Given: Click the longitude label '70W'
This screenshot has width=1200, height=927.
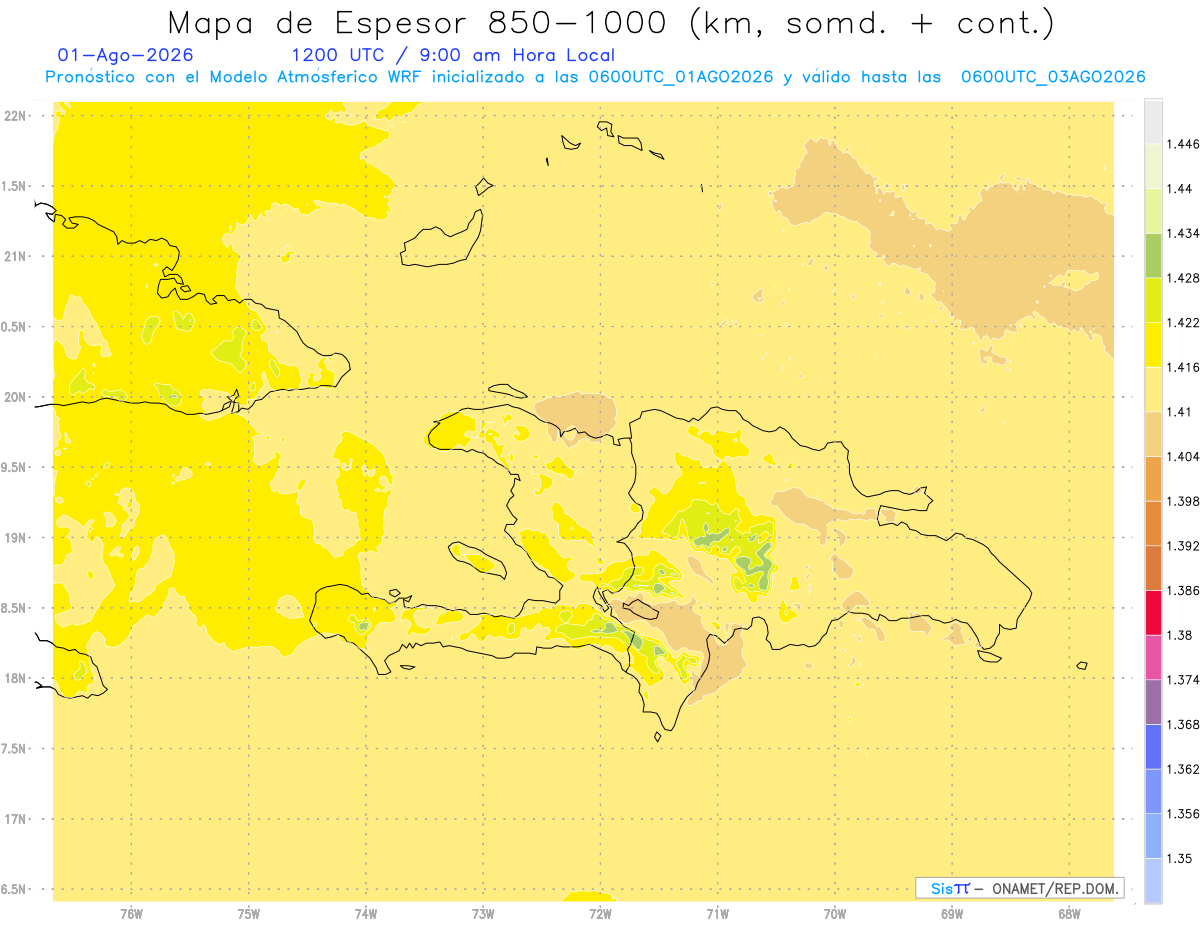Looking at the screenshot, I should [x=835, y=915].
